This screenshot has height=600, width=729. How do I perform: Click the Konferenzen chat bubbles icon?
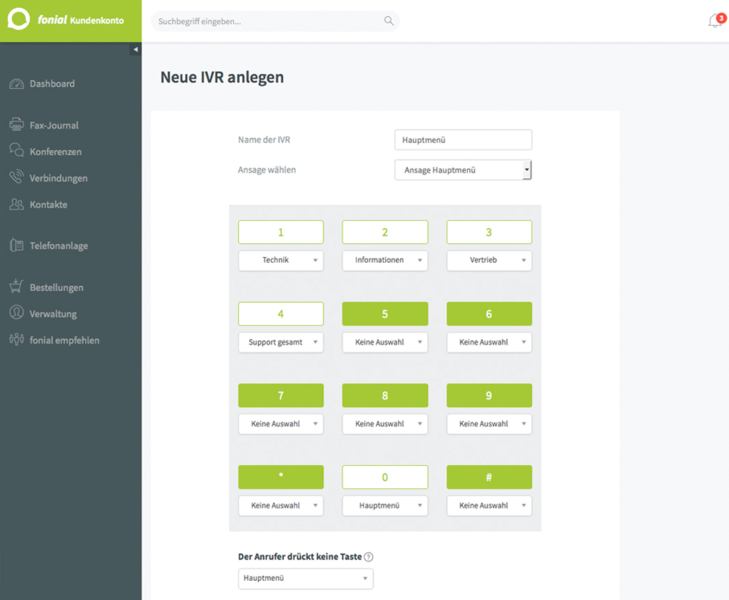click(16, 151)
